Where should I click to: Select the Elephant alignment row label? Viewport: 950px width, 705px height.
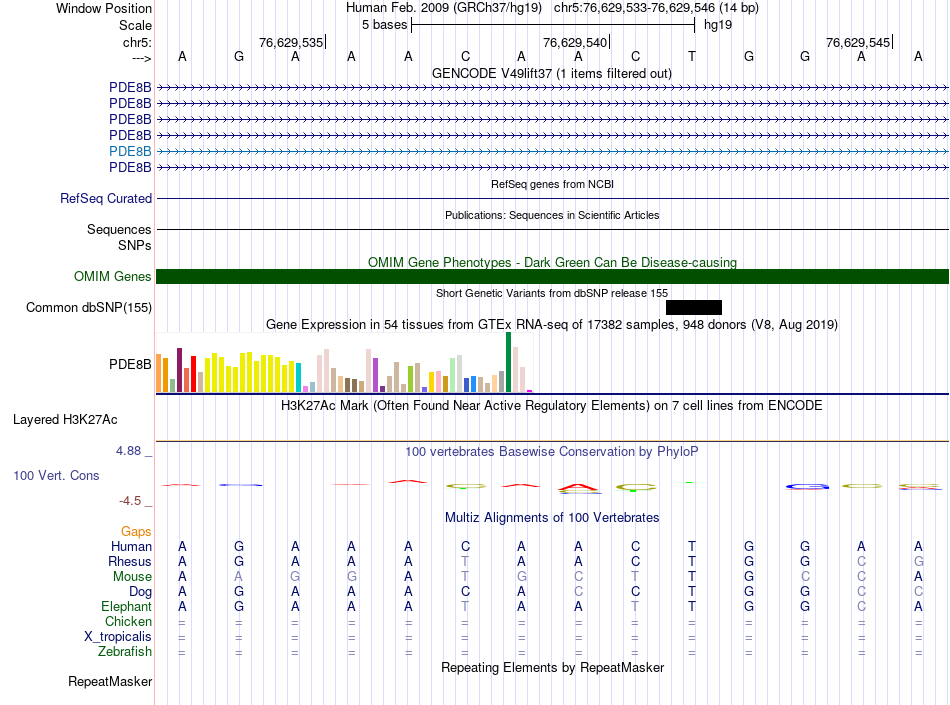127,607
